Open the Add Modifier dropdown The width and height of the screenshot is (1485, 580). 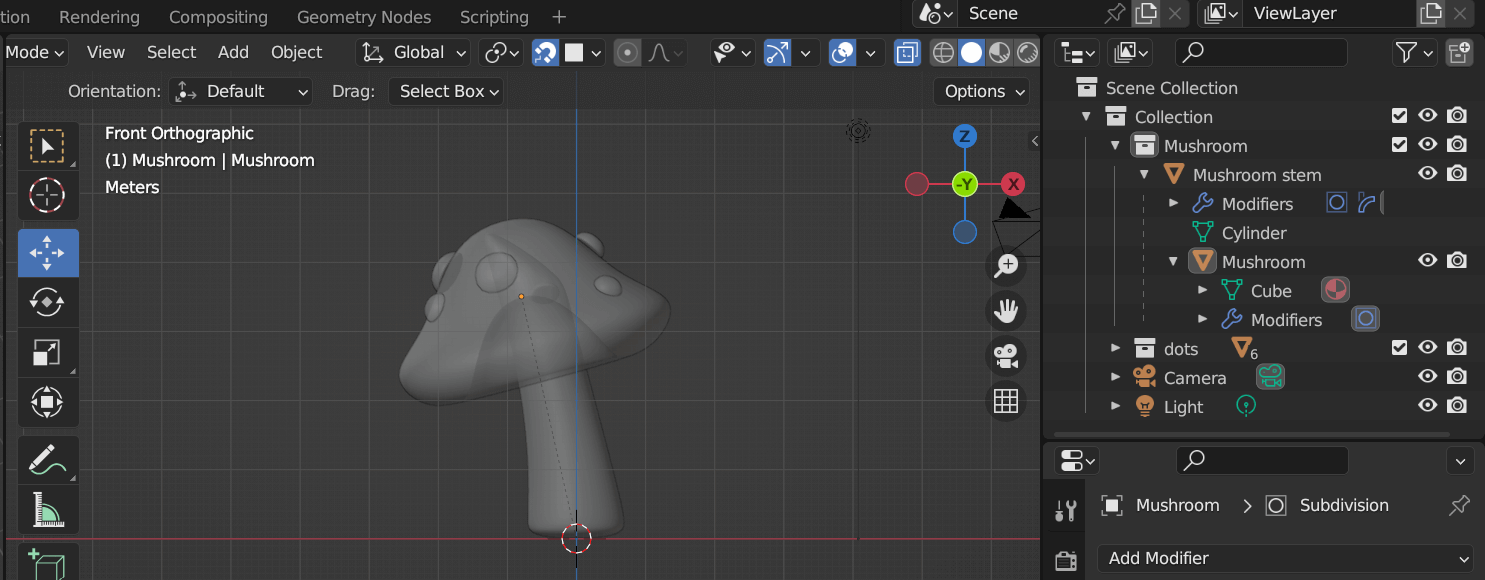(1285, 558)
